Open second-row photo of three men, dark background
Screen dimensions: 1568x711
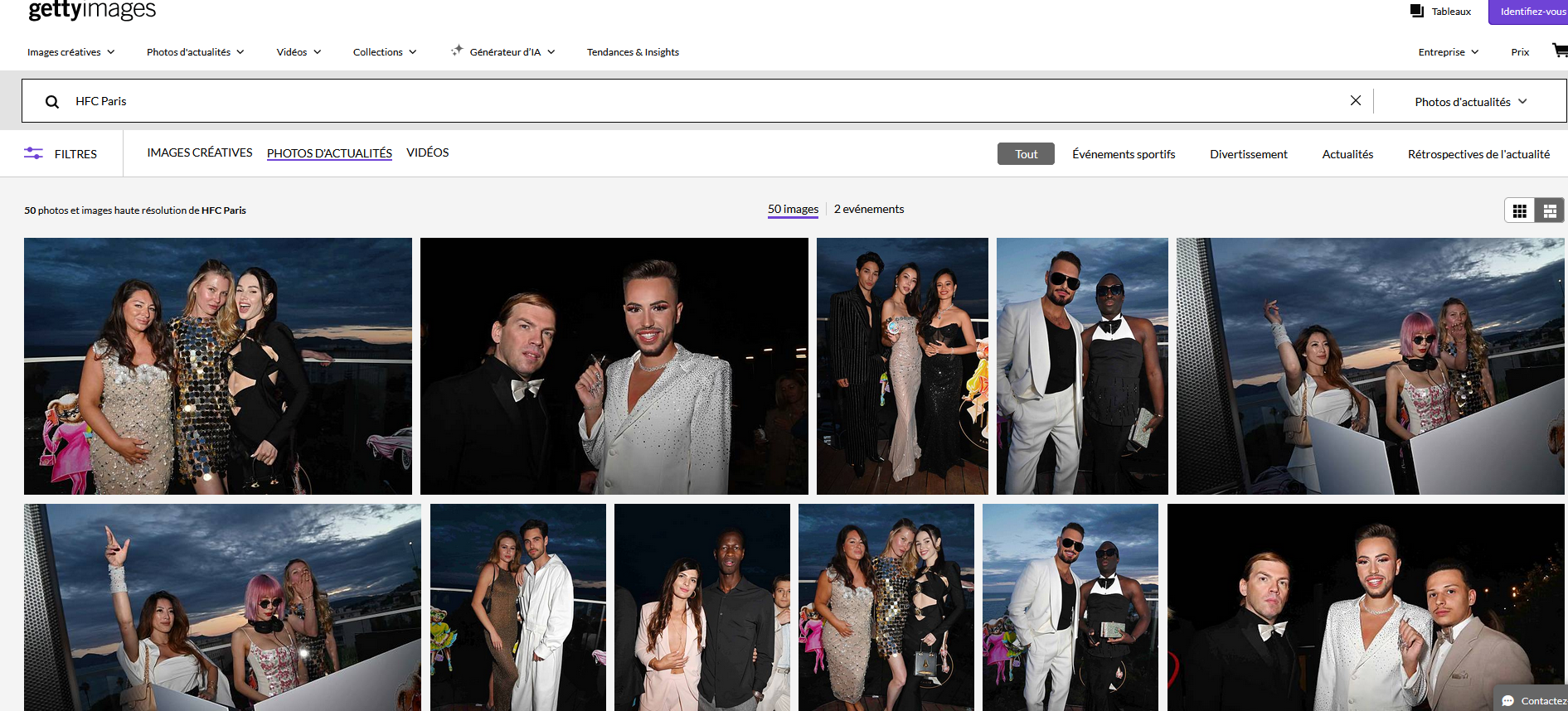point(1366,607)
